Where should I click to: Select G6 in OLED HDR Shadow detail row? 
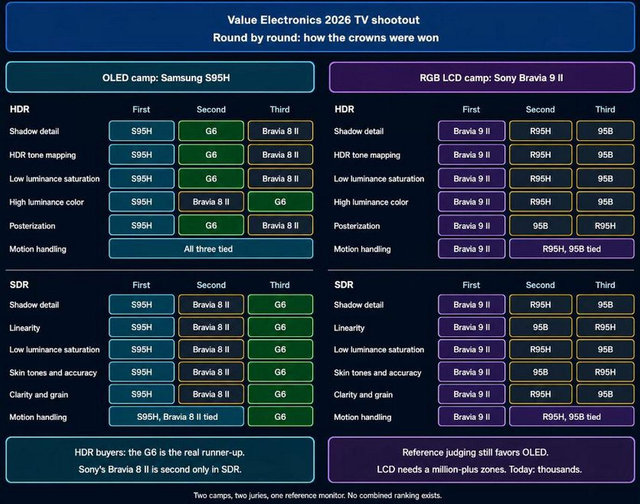(211, 131)
